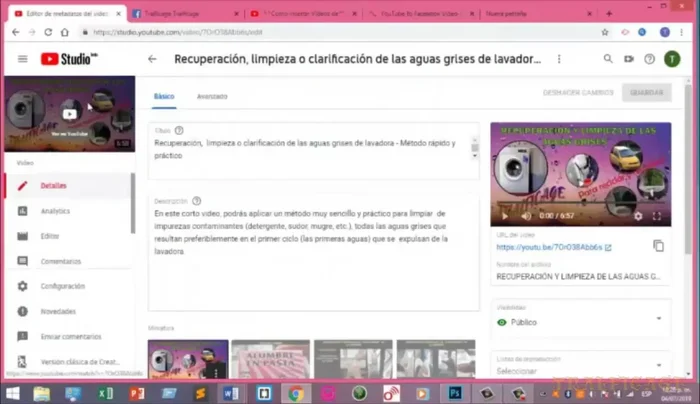Open Comentarios in the sidebar
This screenshot has height=404, width=700.
pos(68,261)
